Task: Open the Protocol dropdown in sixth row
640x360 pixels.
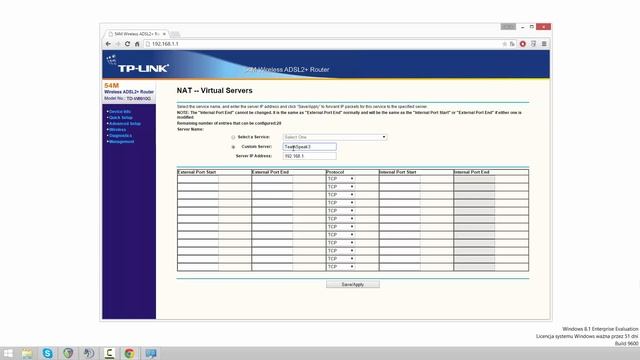Action: (340, 219)
